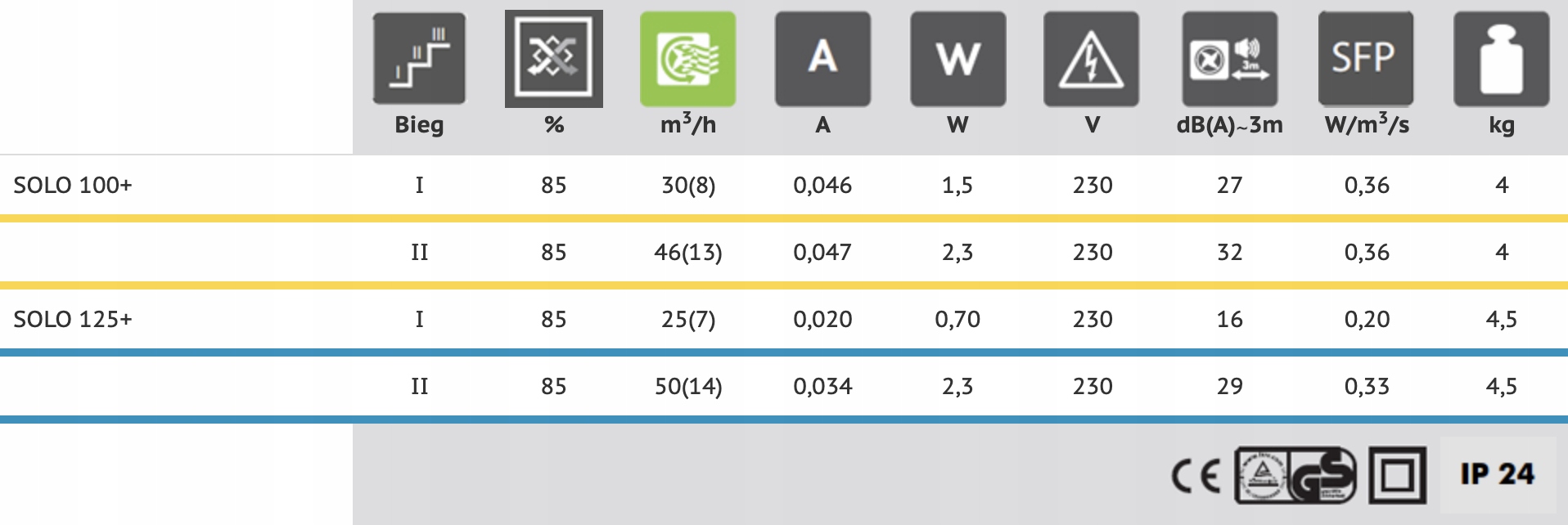
Task: Click the noise level 3m fan icon
Action: (x=1229, y=59)
